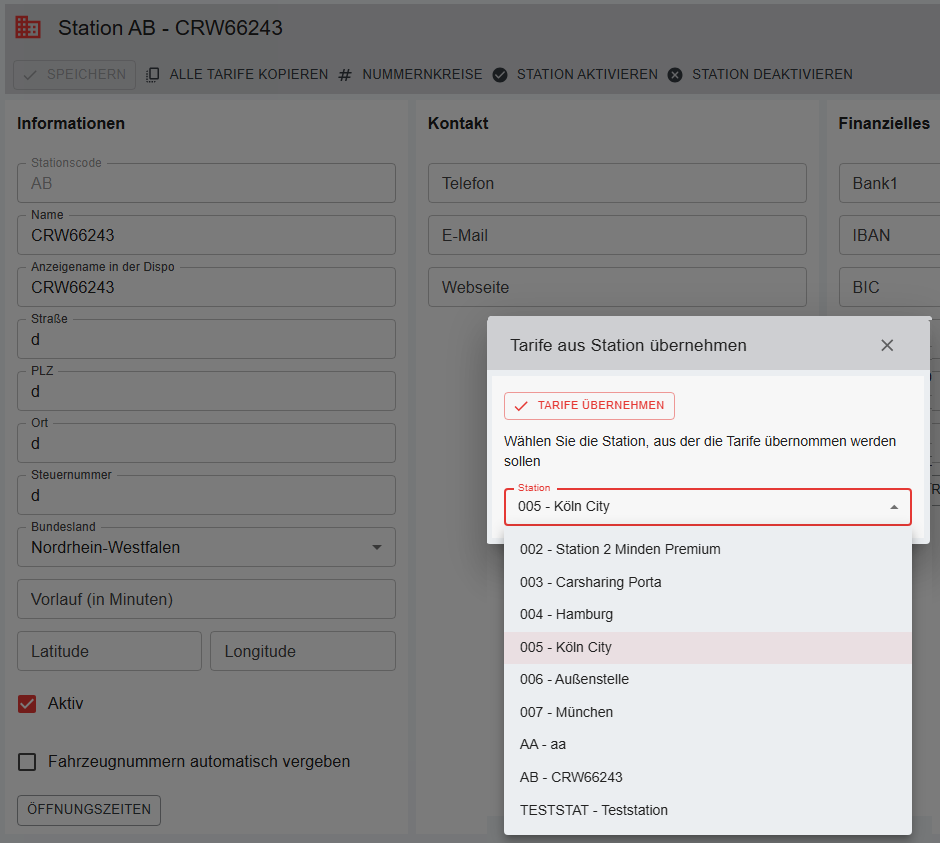Click the hash icon for Nummernkreise
940x843 pixels.
click(345, 75)
